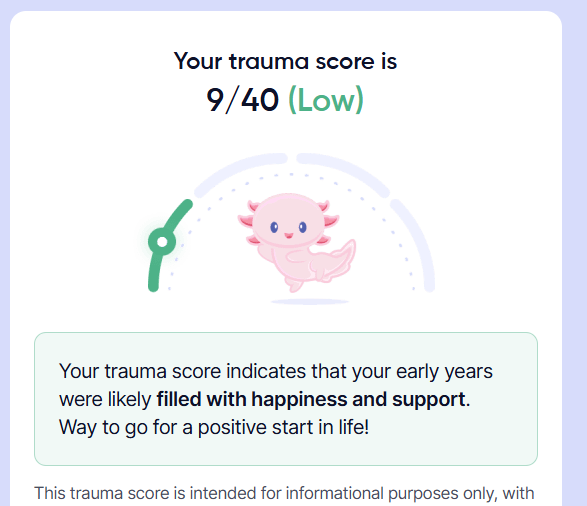
Task: Click the axolotl's tail
Action: [x=334, y=260]
